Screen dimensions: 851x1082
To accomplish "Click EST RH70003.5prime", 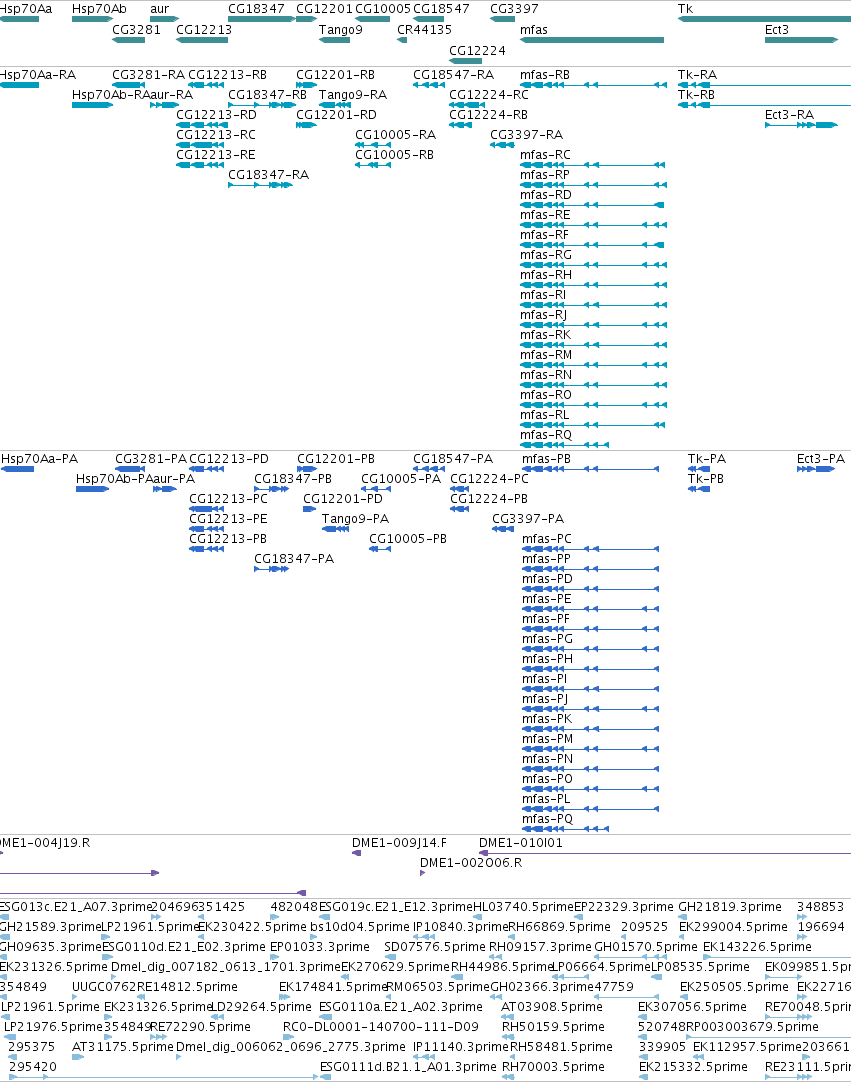I will [x=554, y=1067].
